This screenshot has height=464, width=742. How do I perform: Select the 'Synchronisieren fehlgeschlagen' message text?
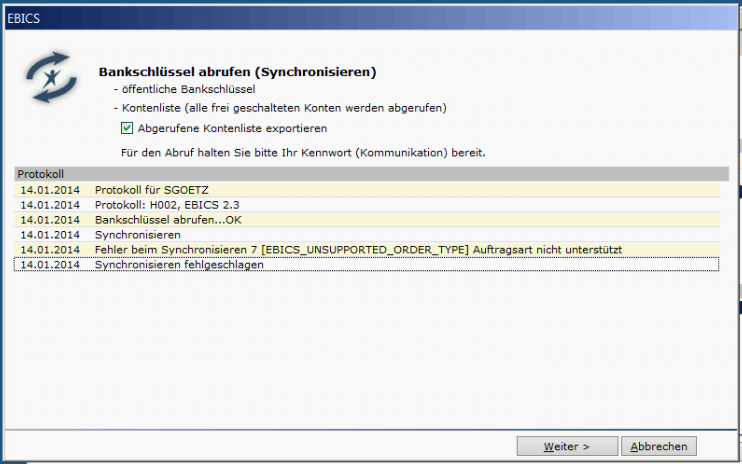point(179,265)
